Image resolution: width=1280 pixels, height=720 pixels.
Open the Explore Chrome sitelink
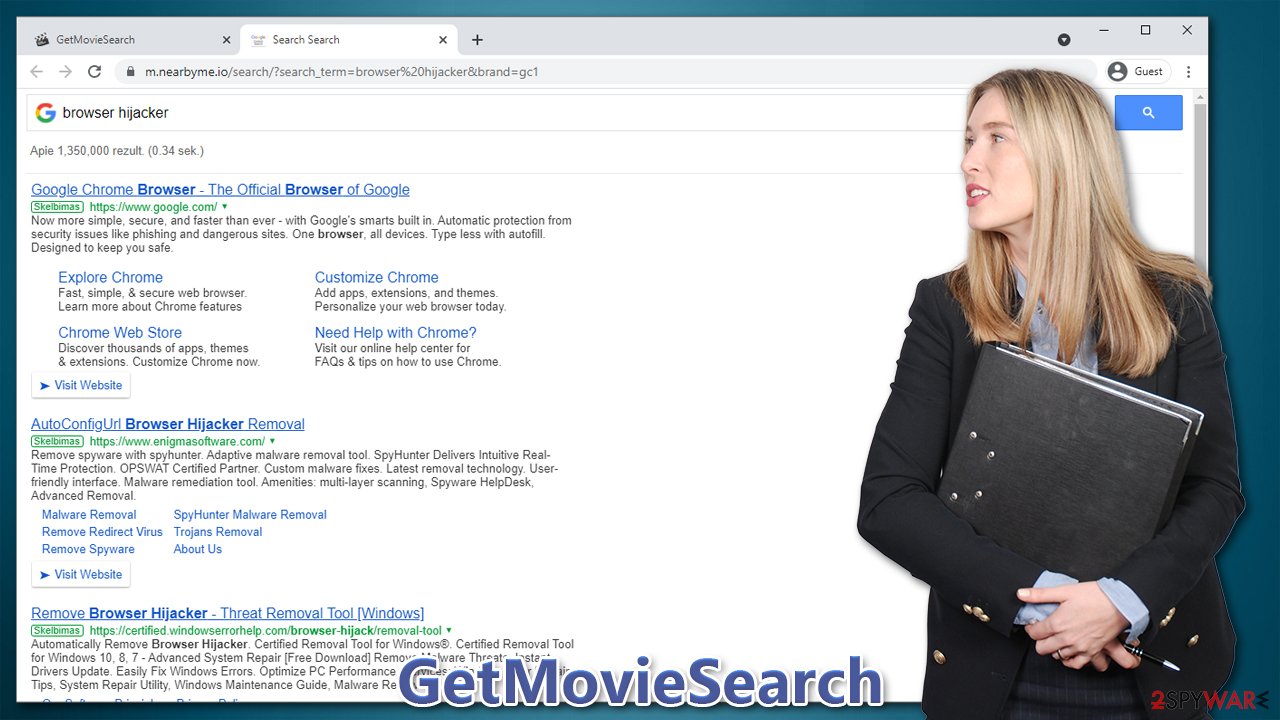tap(110, 278)
